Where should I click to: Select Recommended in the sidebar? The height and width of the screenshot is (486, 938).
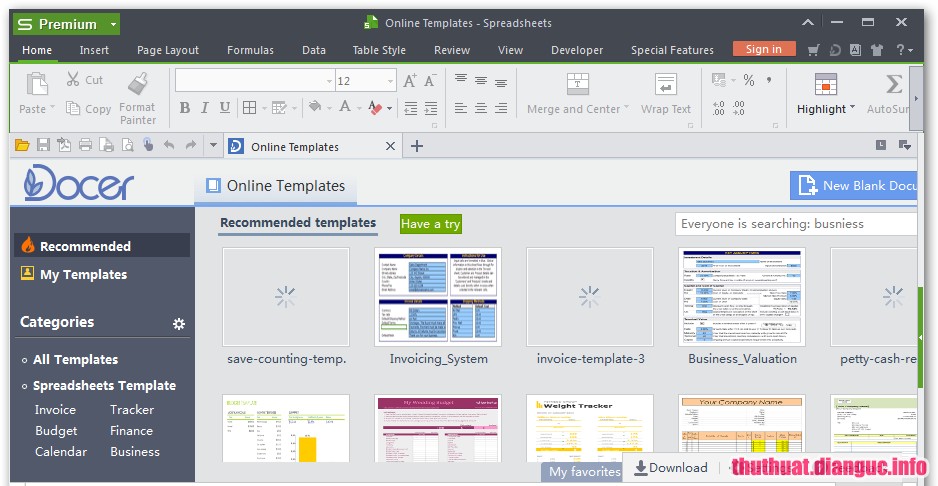point(102,246)
